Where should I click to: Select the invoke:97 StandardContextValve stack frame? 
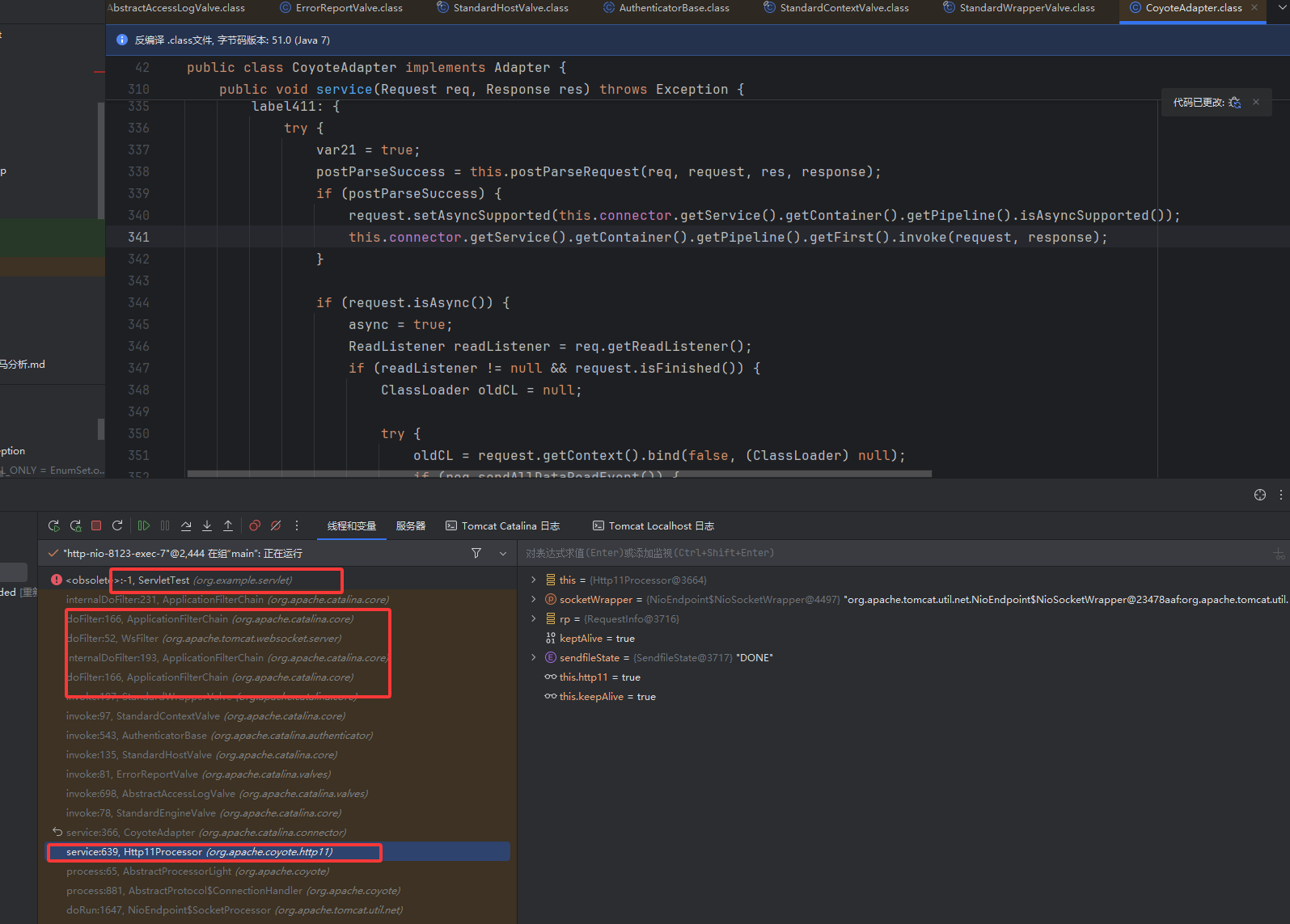point(205,715)
